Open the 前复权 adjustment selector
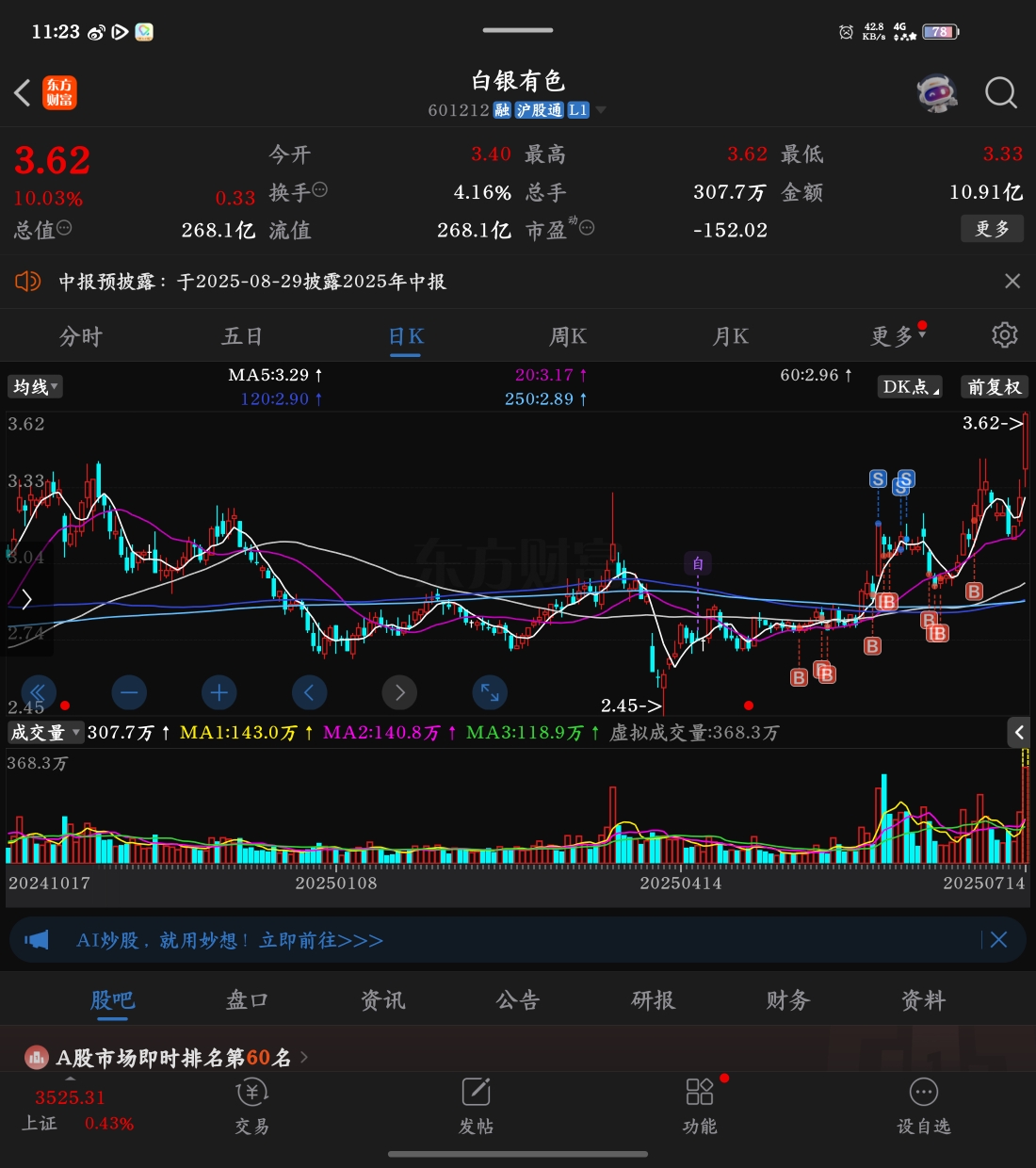Image resolution: width=1036 pixels, height=1168 pixels. click(995, 386)
